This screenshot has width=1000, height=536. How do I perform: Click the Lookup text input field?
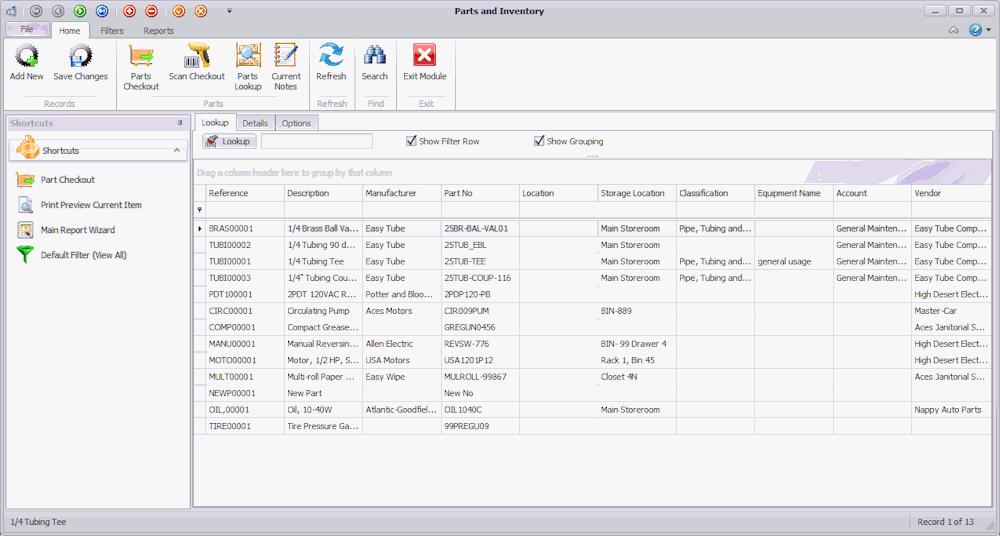[x=316, y=141]
